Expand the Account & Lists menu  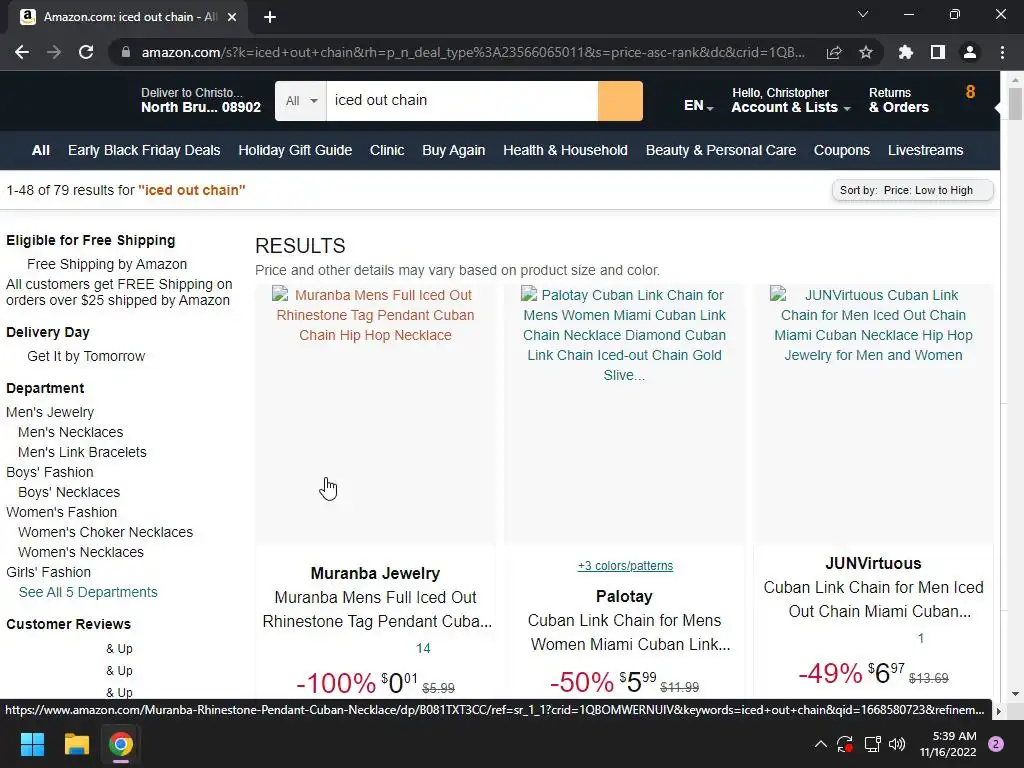790,101
